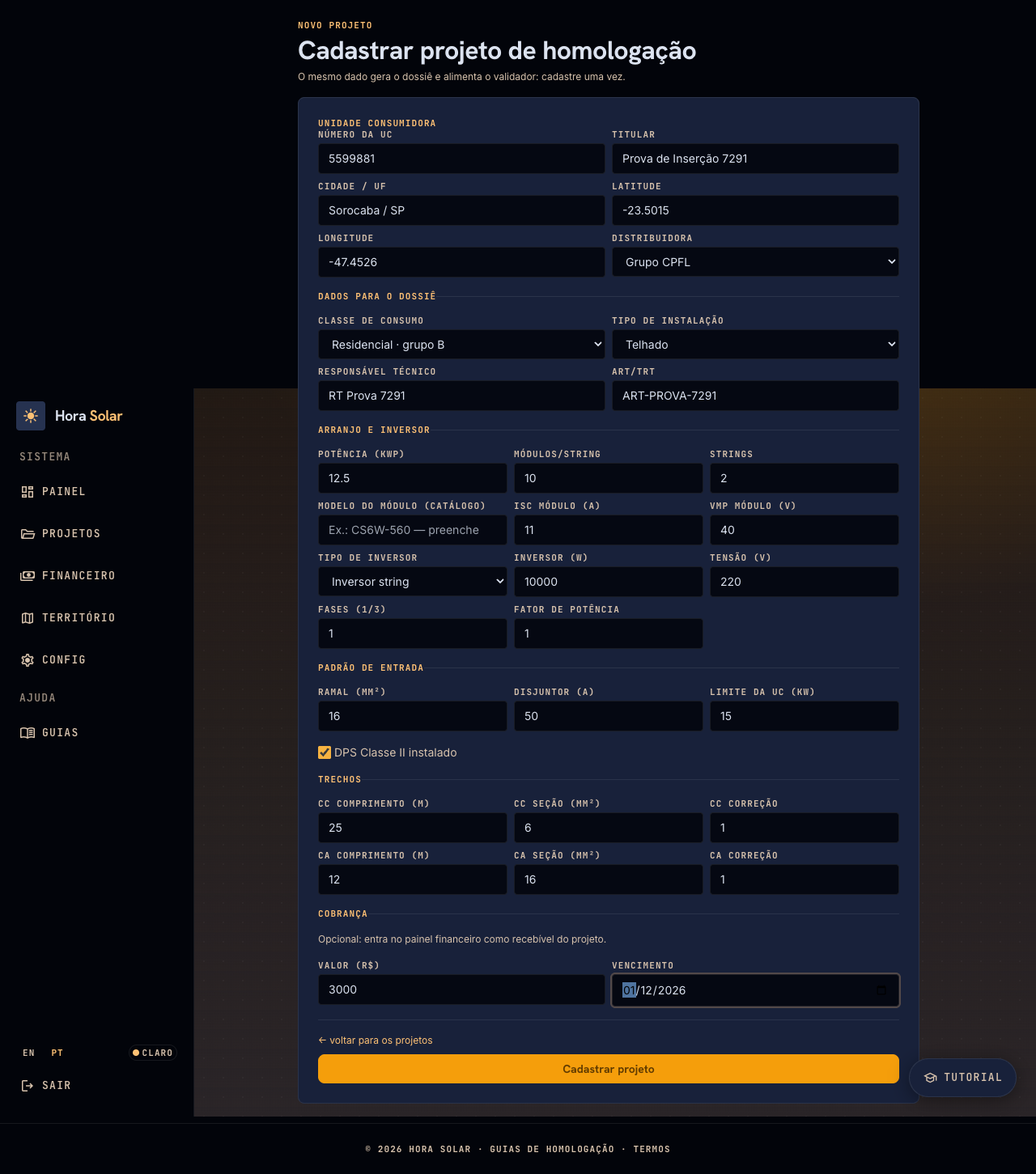
Task: Click the Config gear icon
Action: pyautogui.click(x=28, y=660)
